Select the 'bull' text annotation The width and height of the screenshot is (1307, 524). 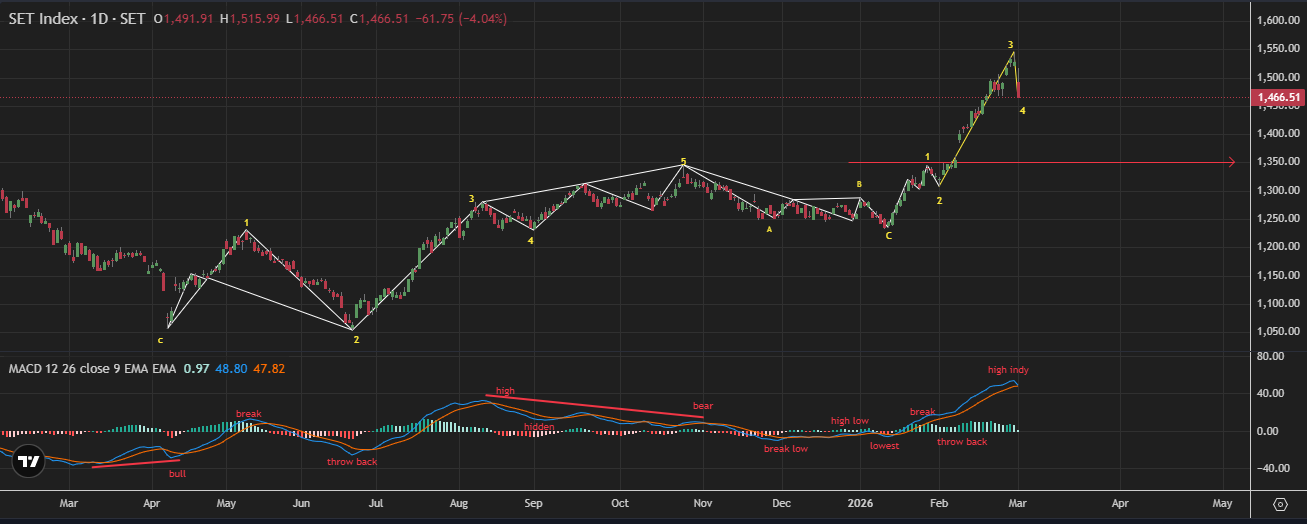coord(177,474)
